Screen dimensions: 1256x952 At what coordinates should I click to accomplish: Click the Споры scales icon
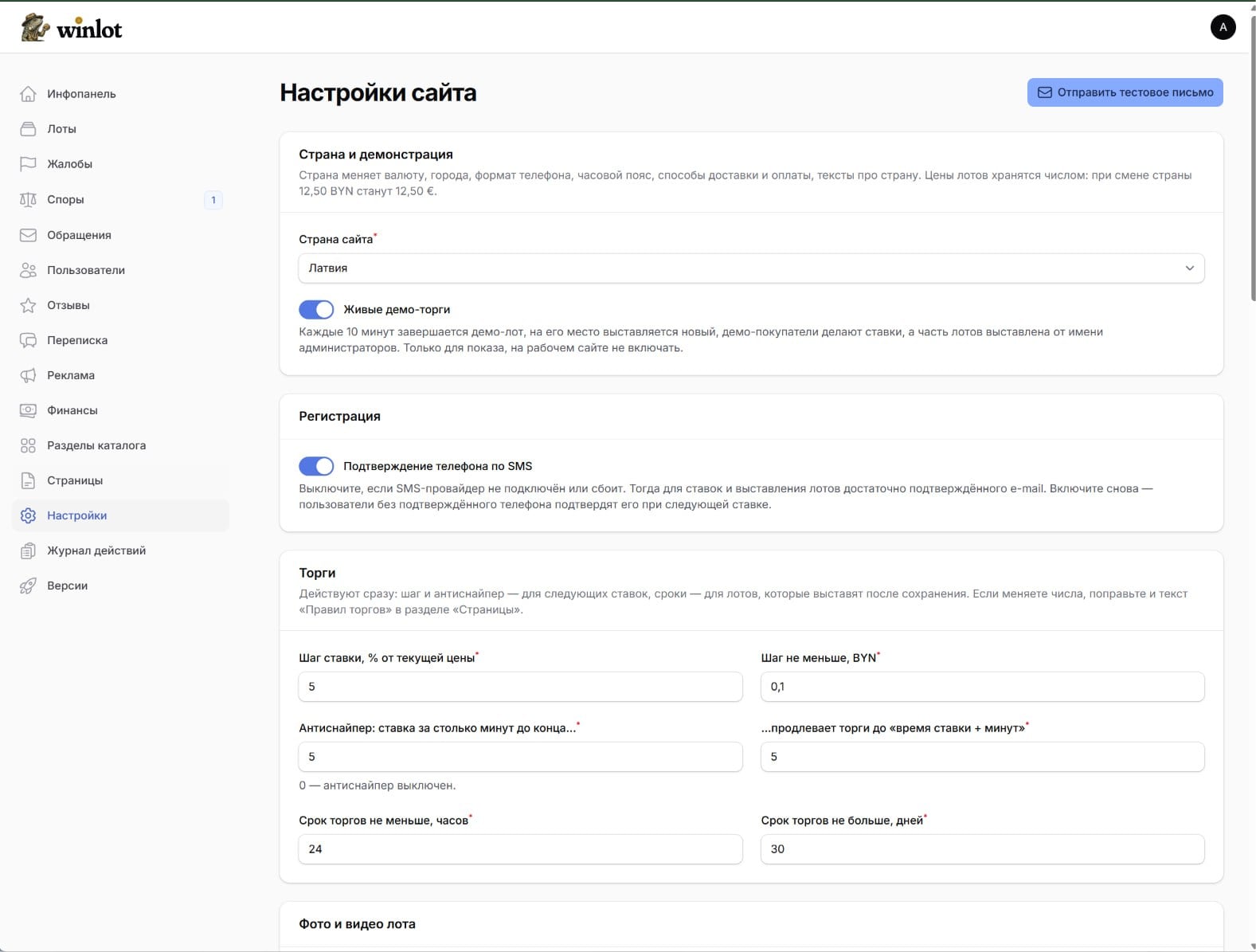click(x=28, y=199)
